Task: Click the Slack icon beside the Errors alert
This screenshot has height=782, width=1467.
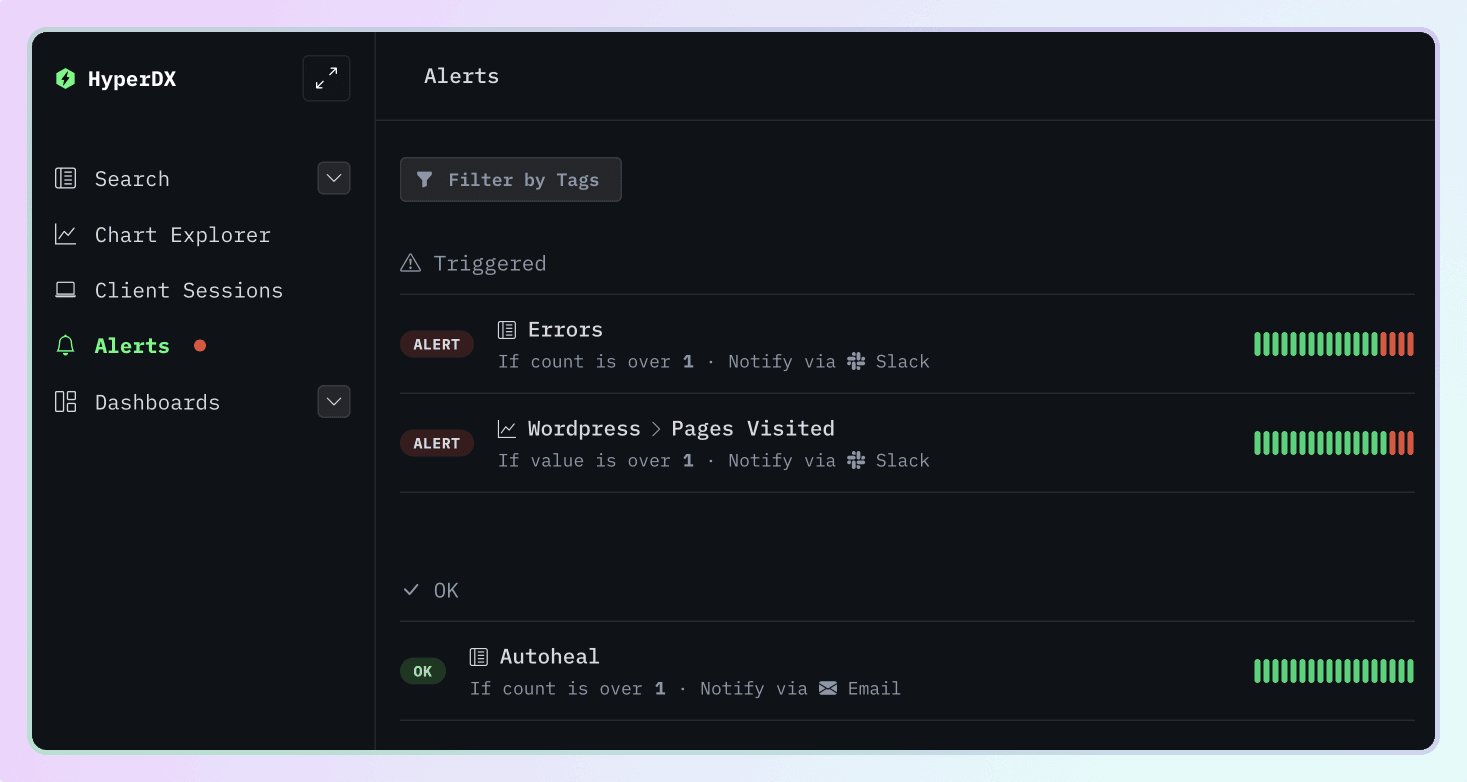Action: pyautogui.click(x=856, y=362)
